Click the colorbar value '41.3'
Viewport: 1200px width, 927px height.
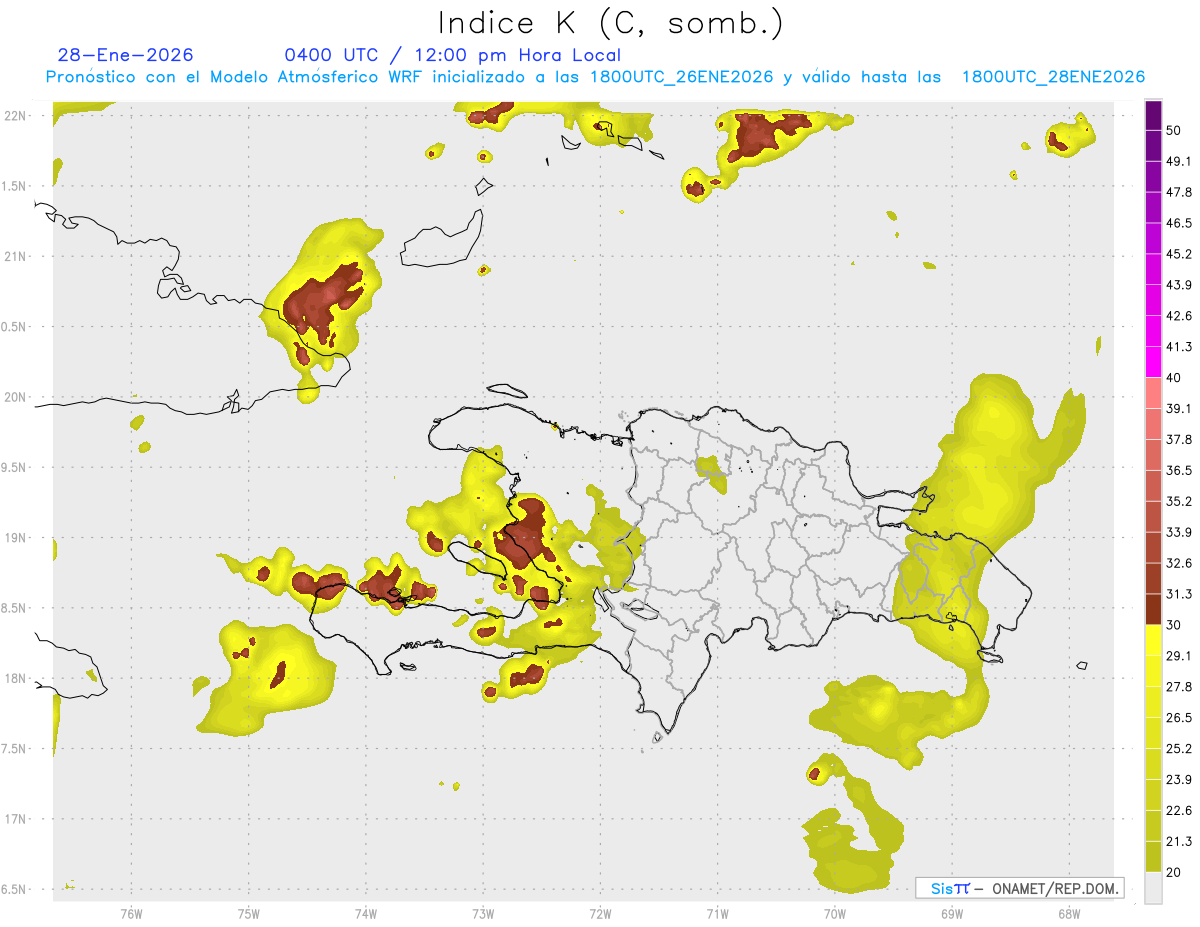pos(1179,347)
